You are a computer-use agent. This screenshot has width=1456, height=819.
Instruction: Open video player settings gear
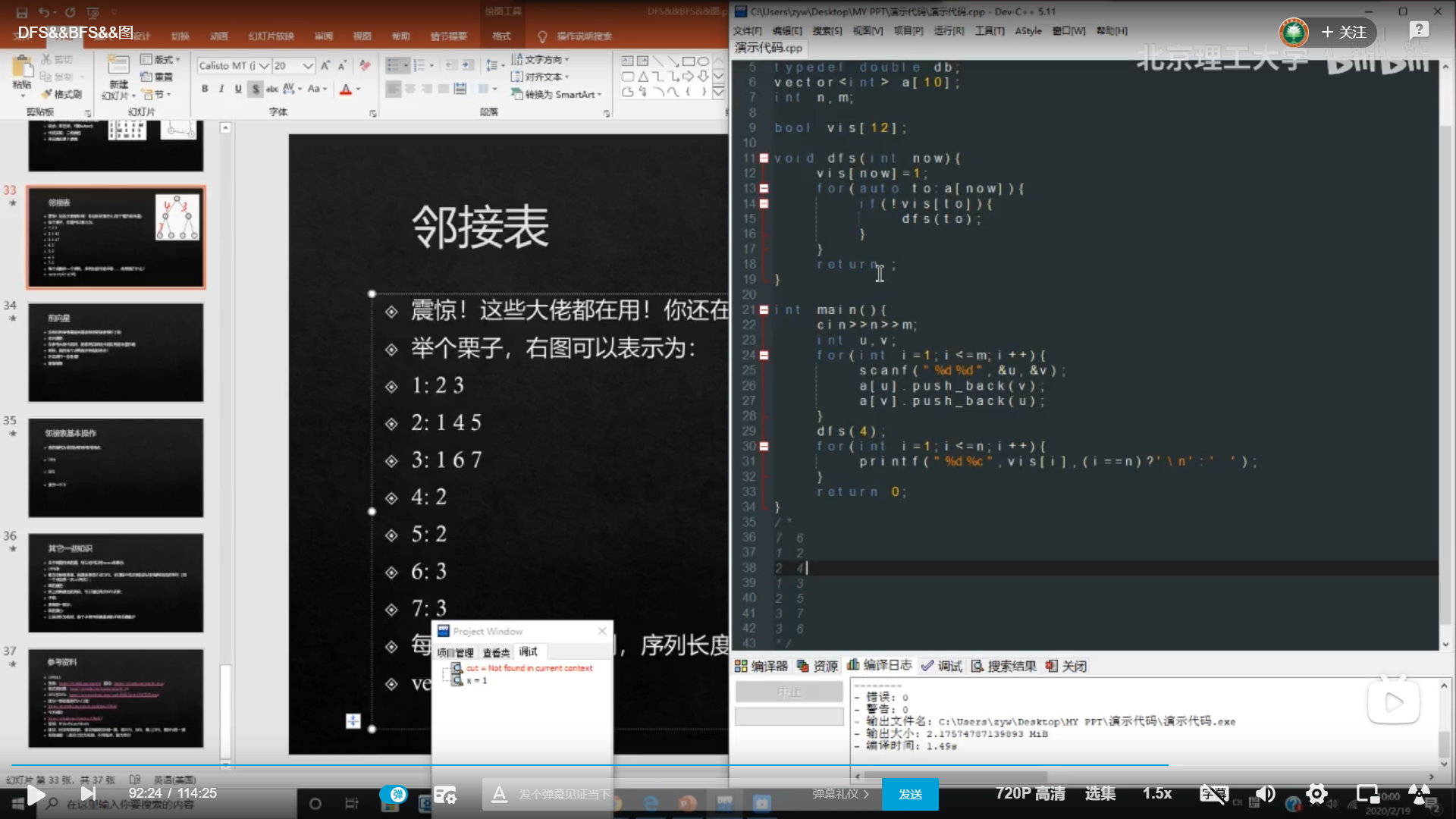click(x=1316, y=793)
